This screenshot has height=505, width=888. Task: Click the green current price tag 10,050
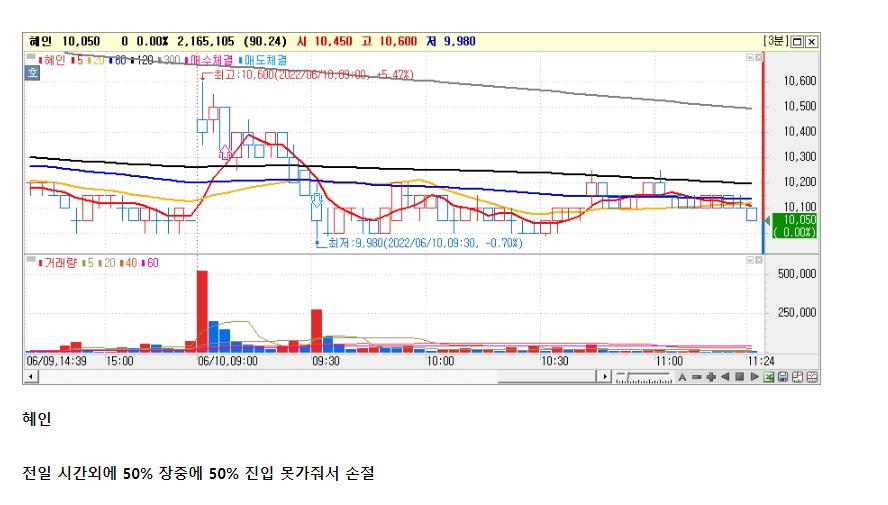tap(795, 226)
